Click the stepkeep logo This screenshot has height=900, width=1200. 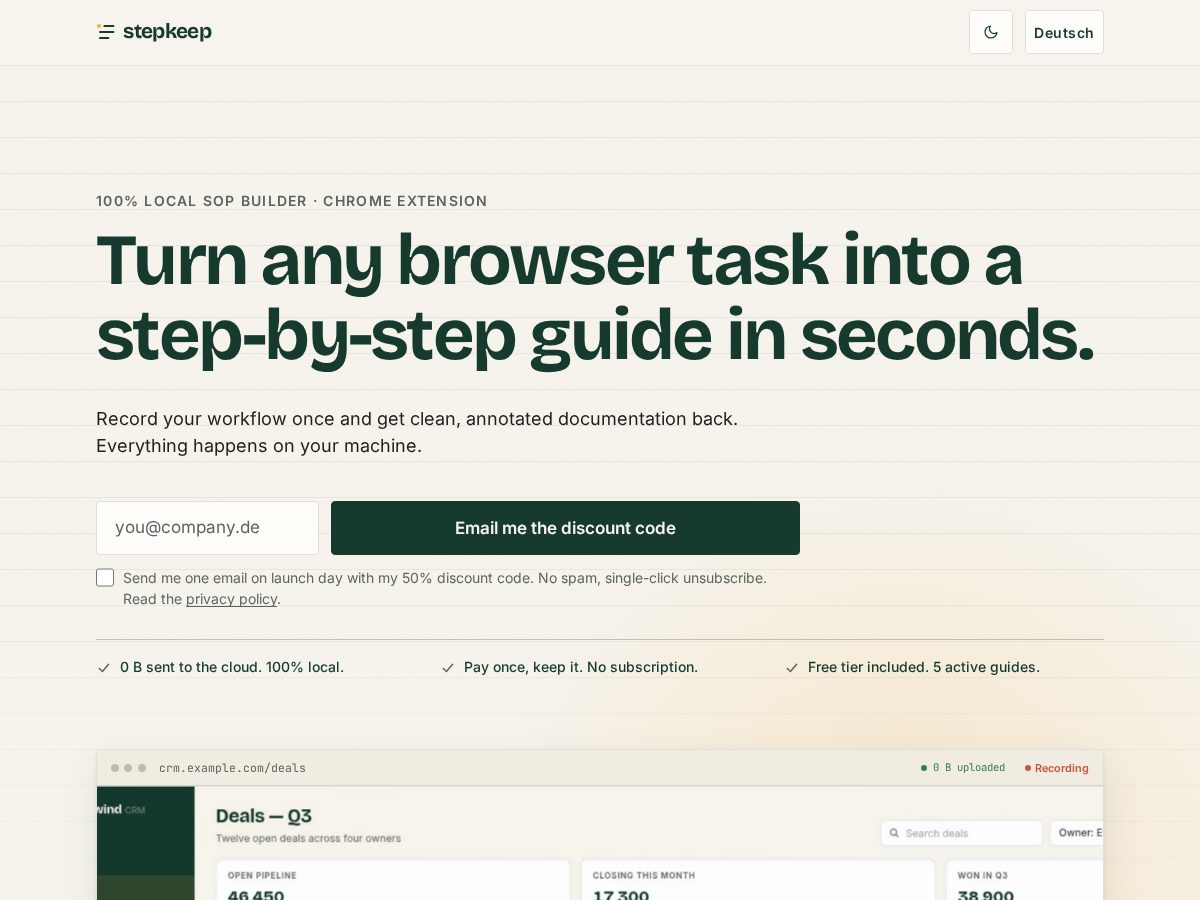point(154,32)
